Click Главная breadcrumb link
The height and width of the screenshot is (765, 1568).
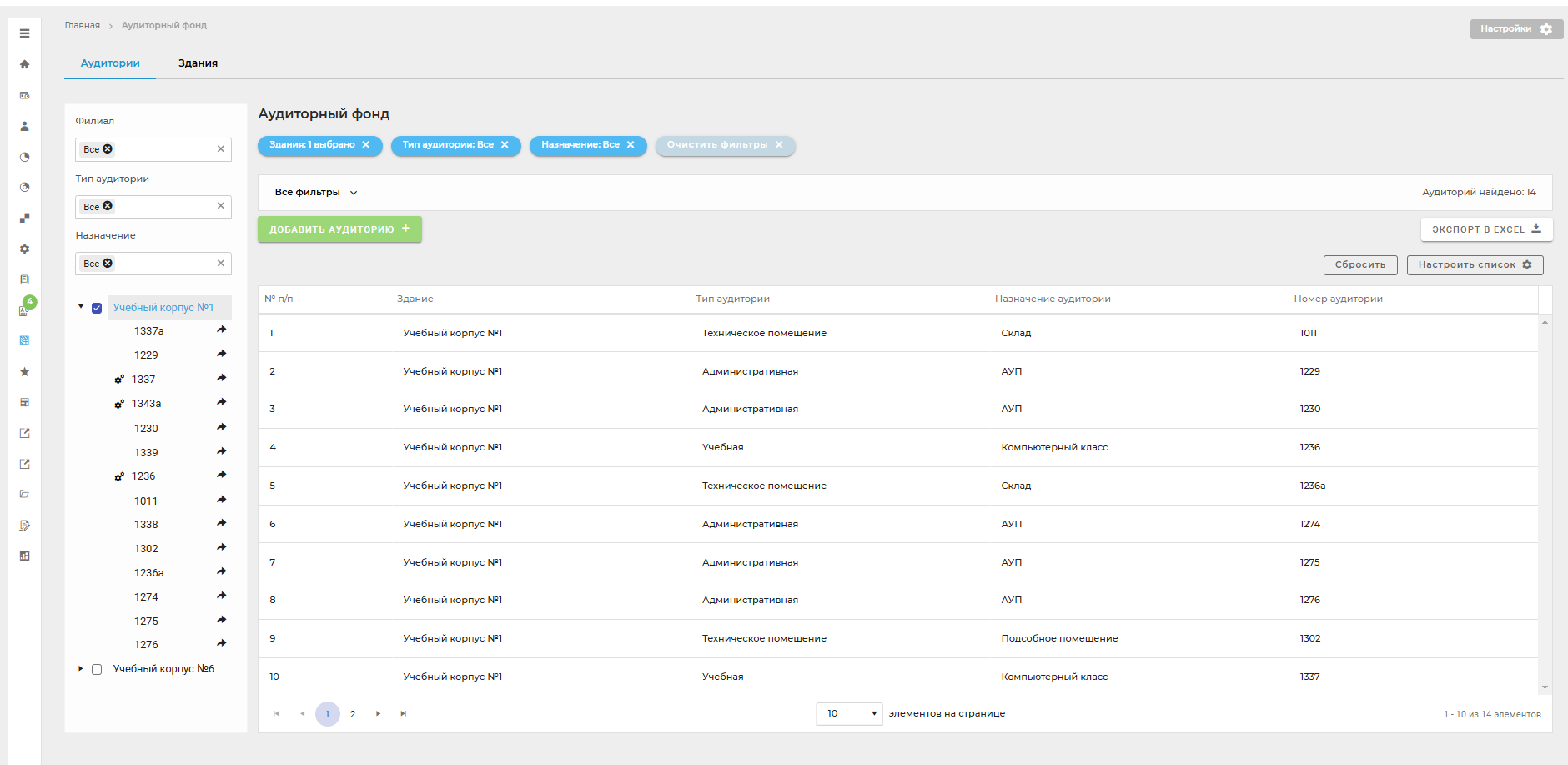click(x=83, y=26)
